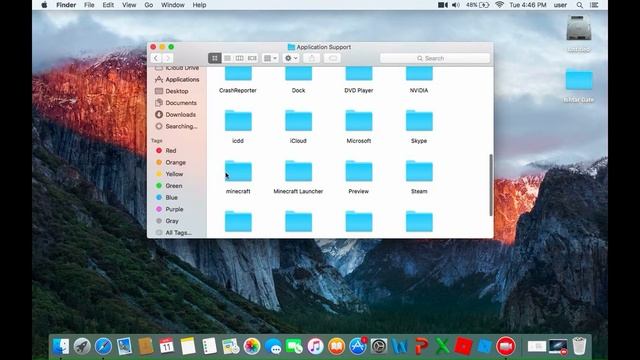Viewport: 640px width, 360px height.
Task: Open the Wi-Fi status menu
Action: [499, 5]
